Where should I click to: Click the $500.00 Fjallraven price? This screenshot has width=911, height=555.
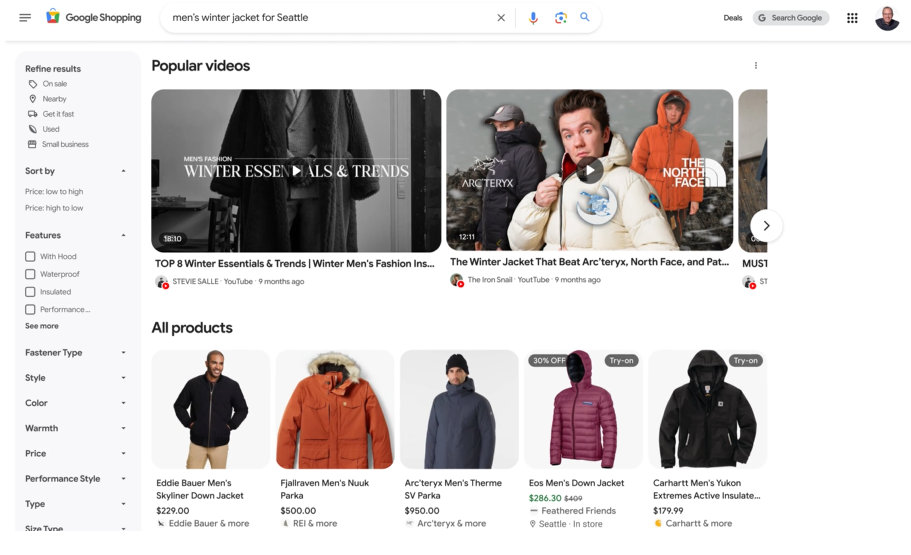(298, 511)
